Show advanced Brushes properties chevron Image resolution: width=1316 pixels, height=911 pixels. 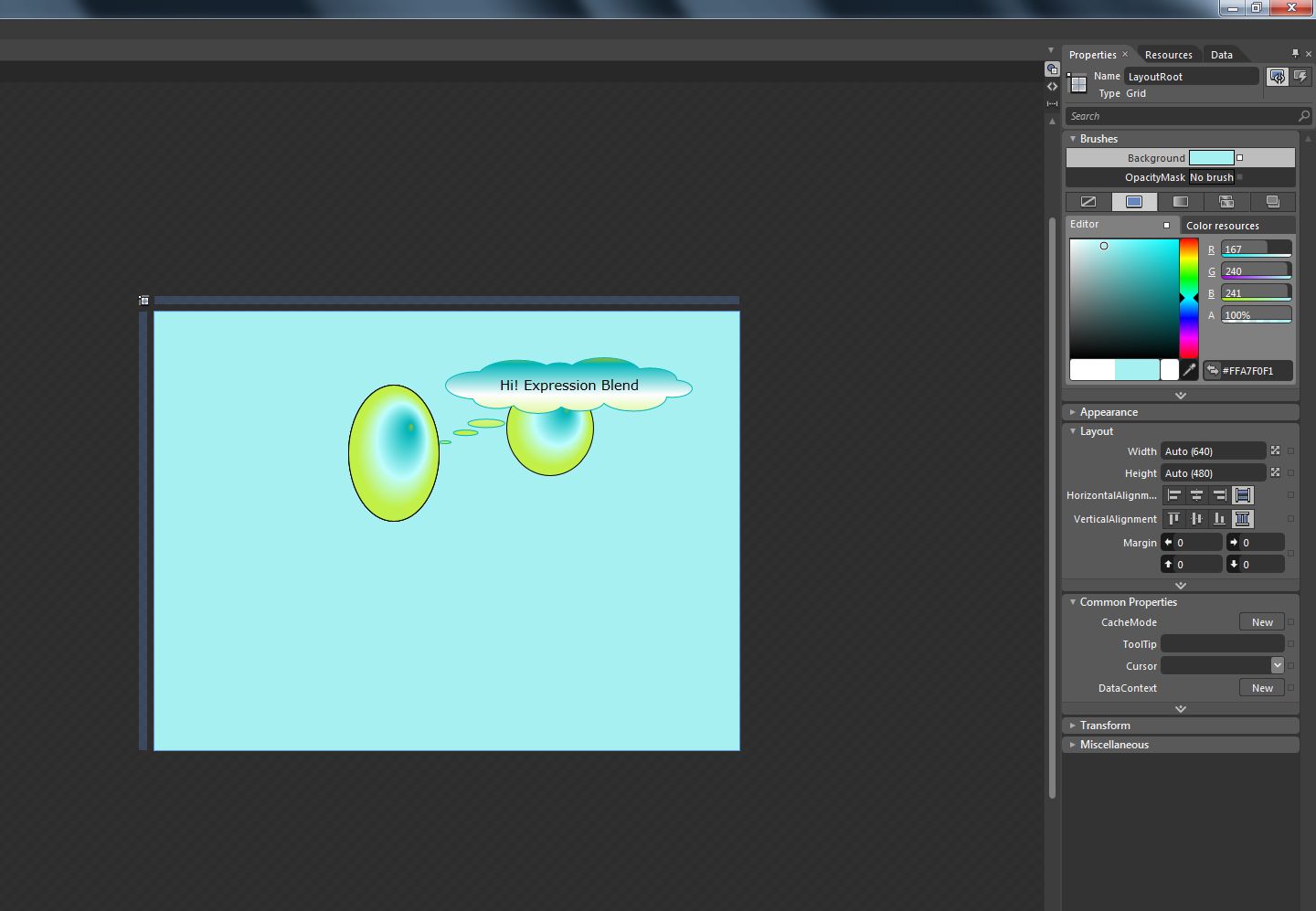point(1181,396)
